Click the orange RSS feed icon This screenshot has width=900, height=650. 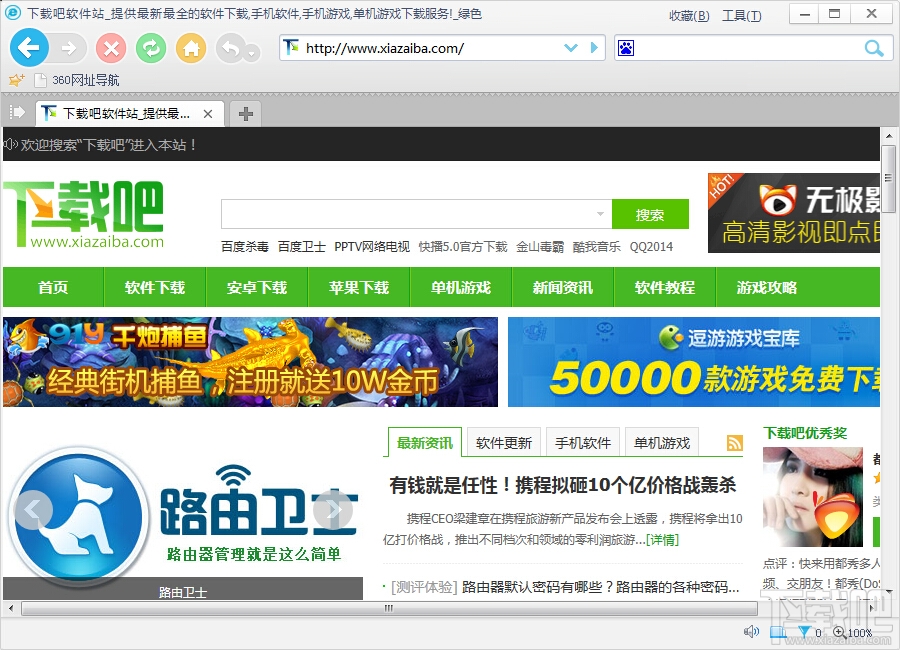click(735, 443)
